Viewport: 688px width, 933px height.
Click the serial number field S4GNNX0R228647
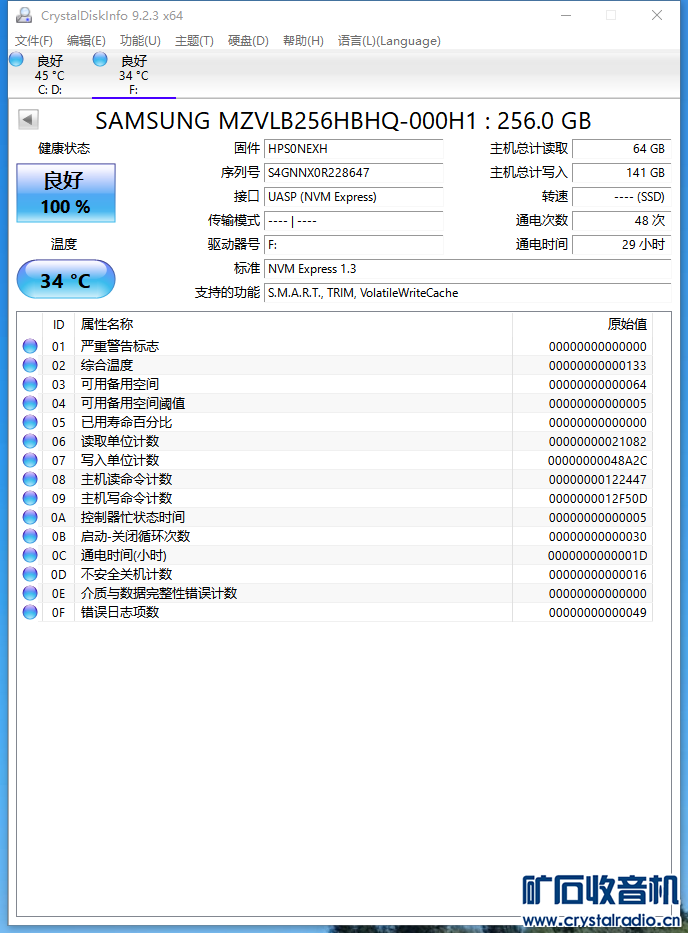[354, 173]
